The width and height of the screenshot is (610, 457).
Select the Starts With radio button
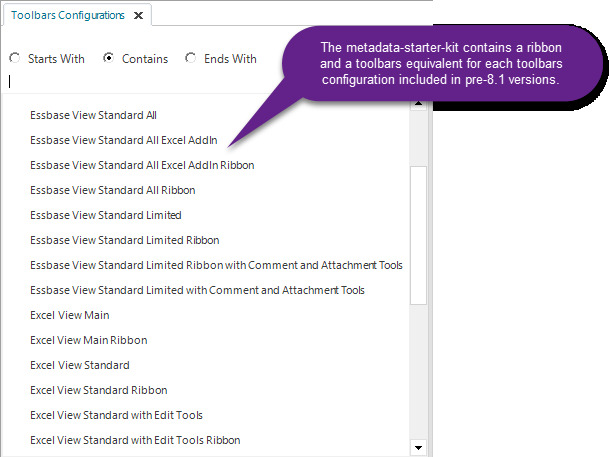pos(15,58)
